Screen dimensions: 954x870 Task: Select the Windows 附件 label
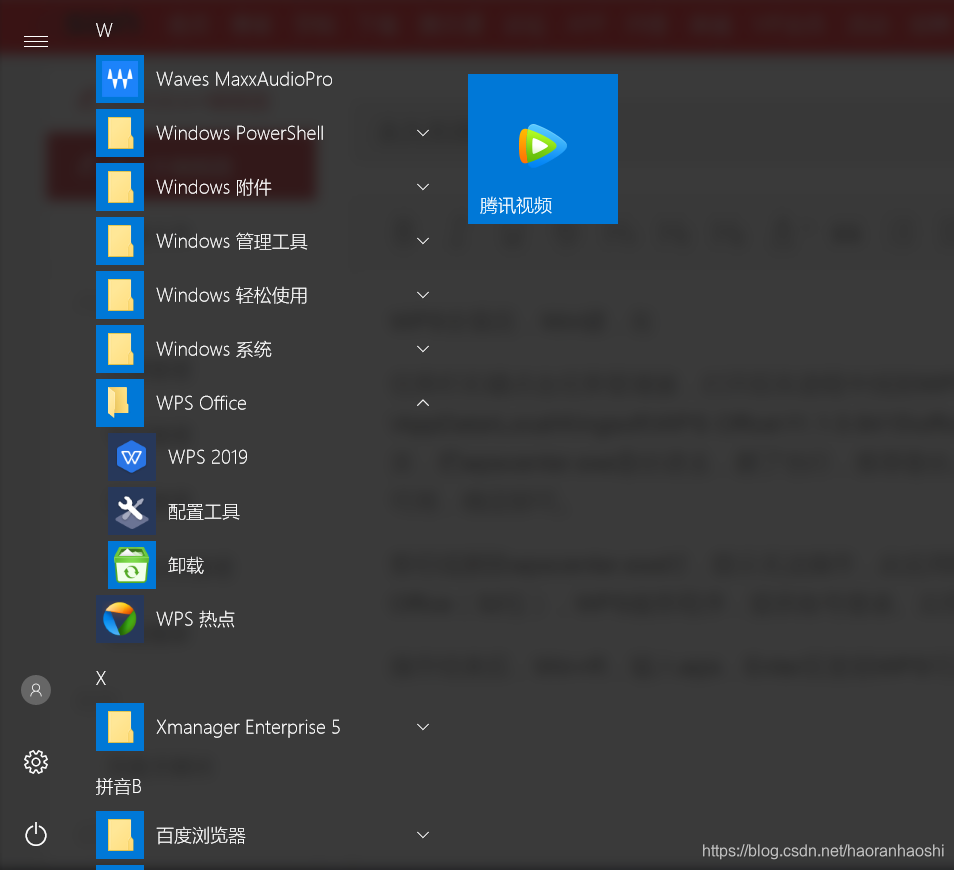tap(214, 187)
